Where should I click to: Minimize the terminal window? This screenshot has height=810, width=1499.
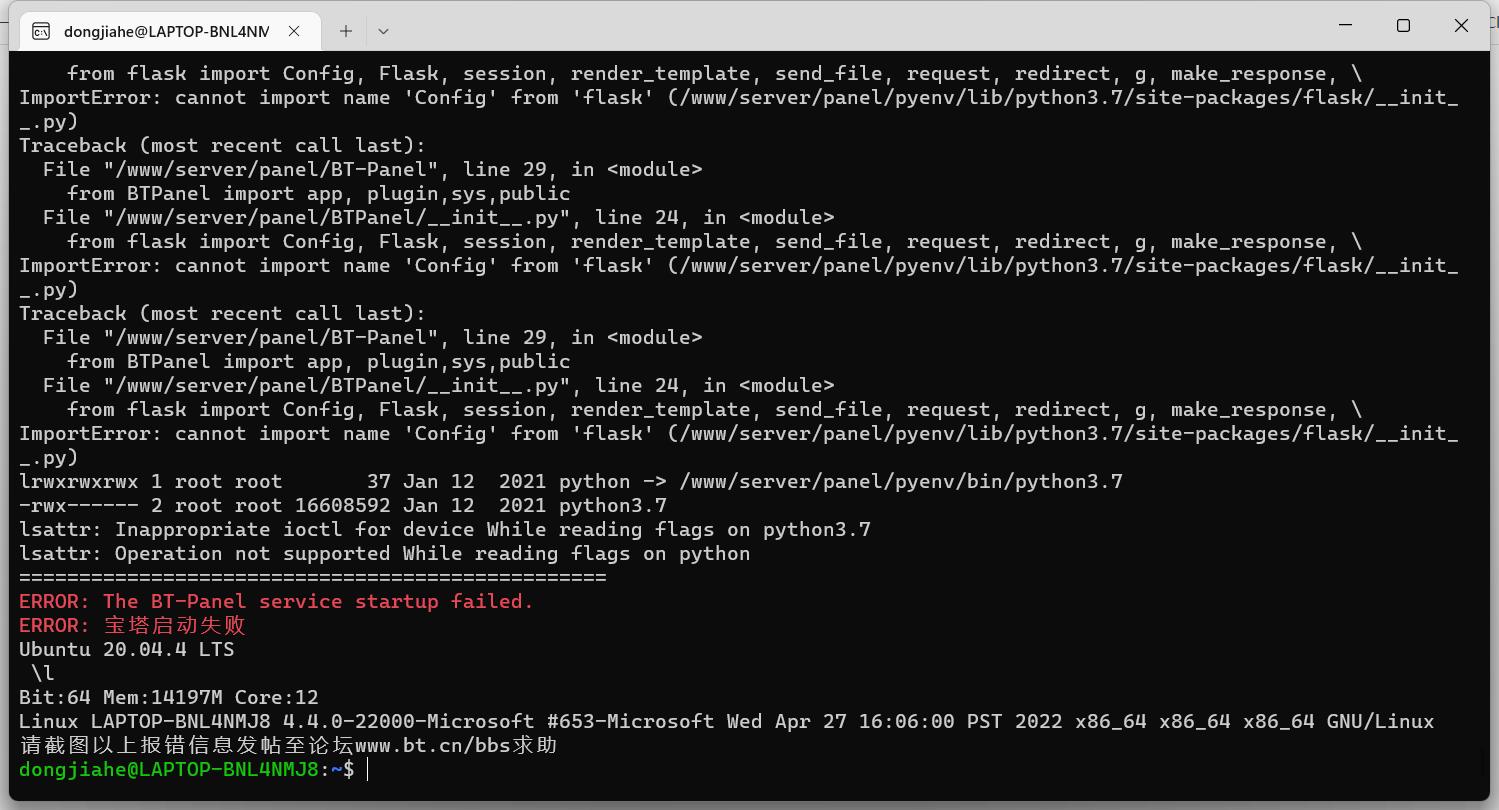(1346, 26)
